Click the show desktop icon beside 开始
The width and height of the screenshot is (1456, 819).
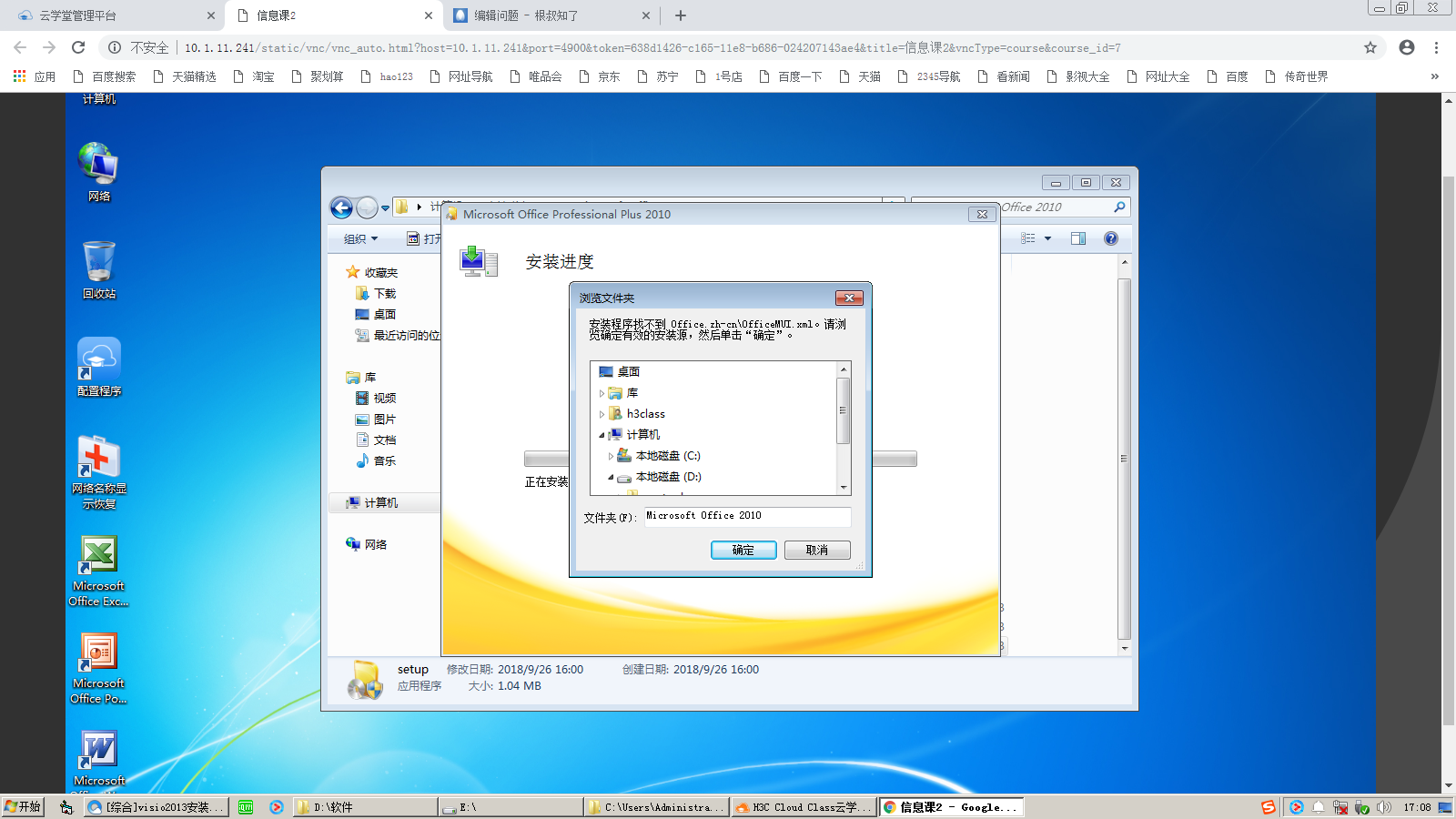click(66, 807)
